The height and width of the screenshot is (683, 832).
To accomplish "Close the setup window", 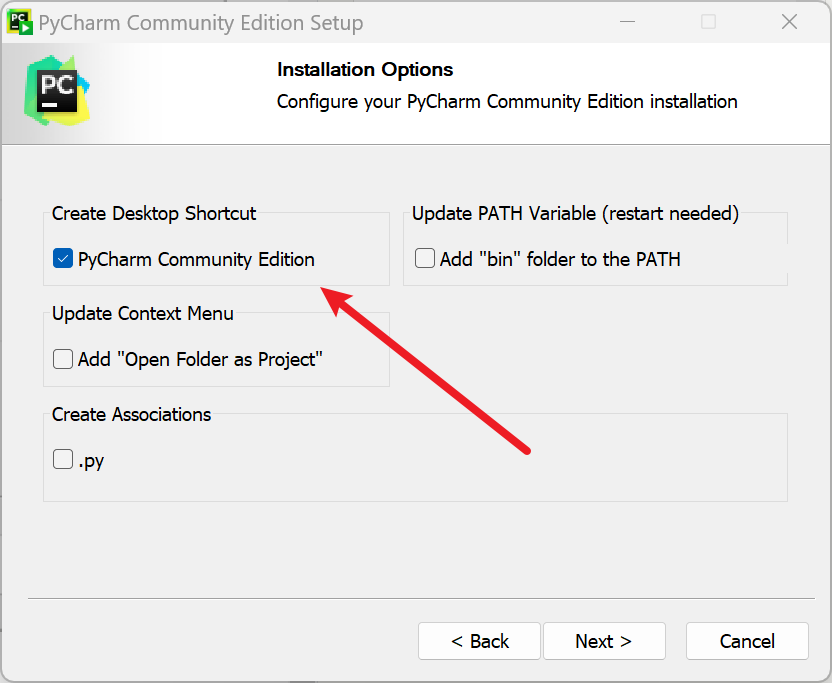I will pyautogui.click(x=788, y=22).
